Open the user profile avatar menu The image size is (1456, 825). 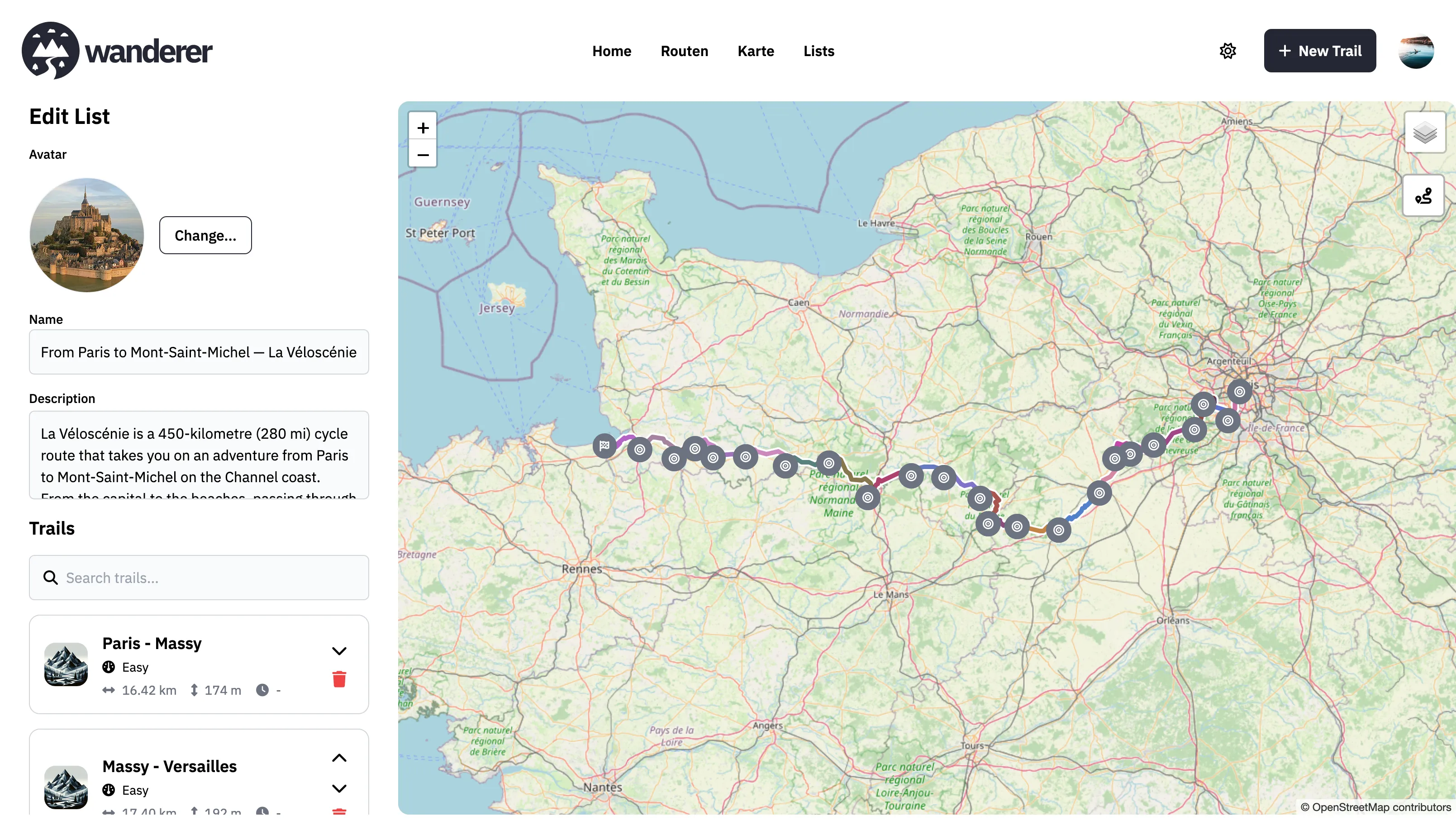(x=1416, y=51)
